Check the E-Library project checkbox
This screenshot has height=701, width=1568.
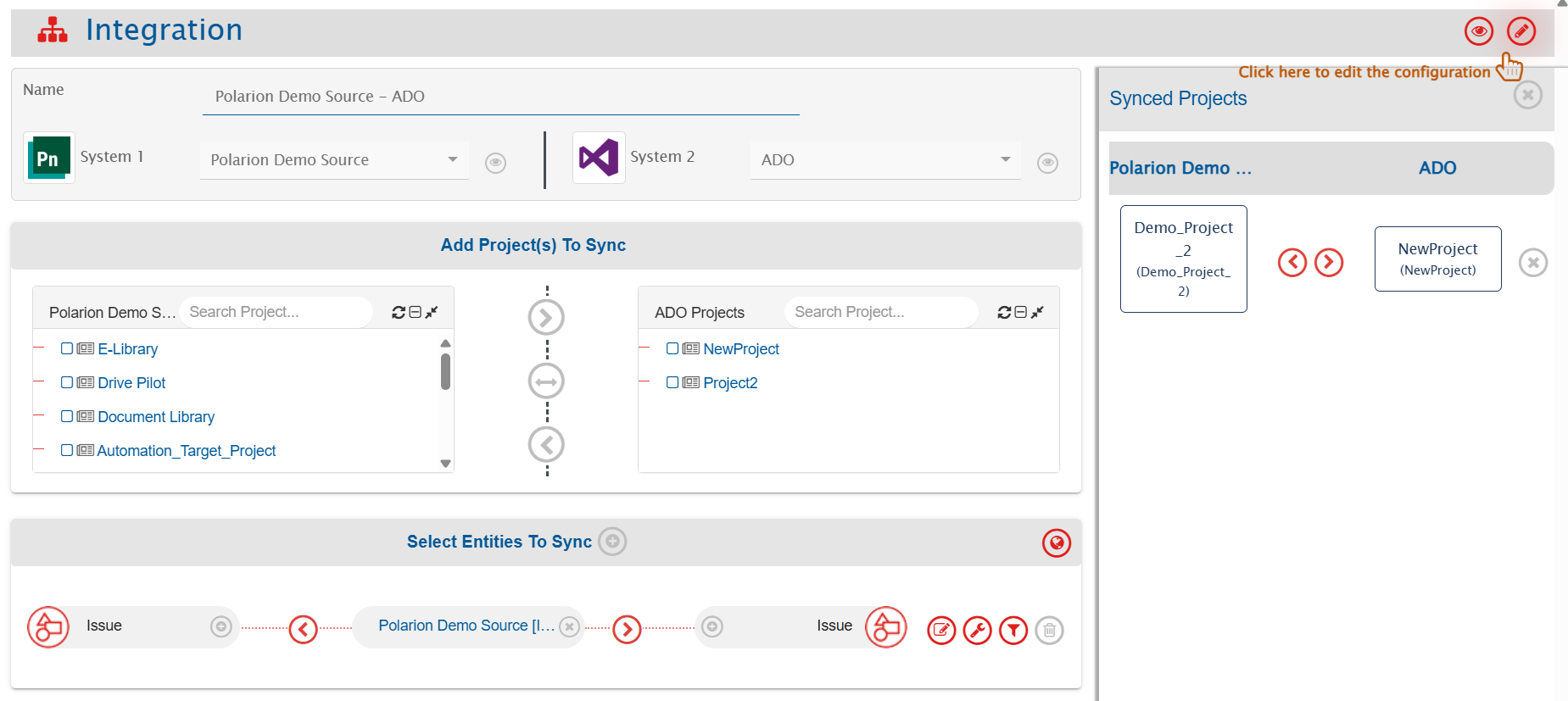tap(67, 348)
